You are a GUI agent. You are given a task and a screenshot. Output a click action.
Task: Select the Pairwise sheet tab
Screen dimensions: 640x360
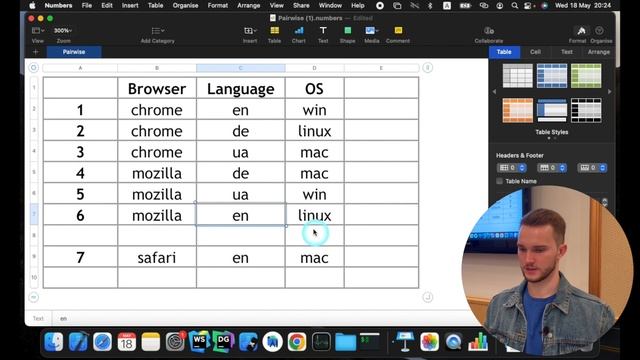74,52
